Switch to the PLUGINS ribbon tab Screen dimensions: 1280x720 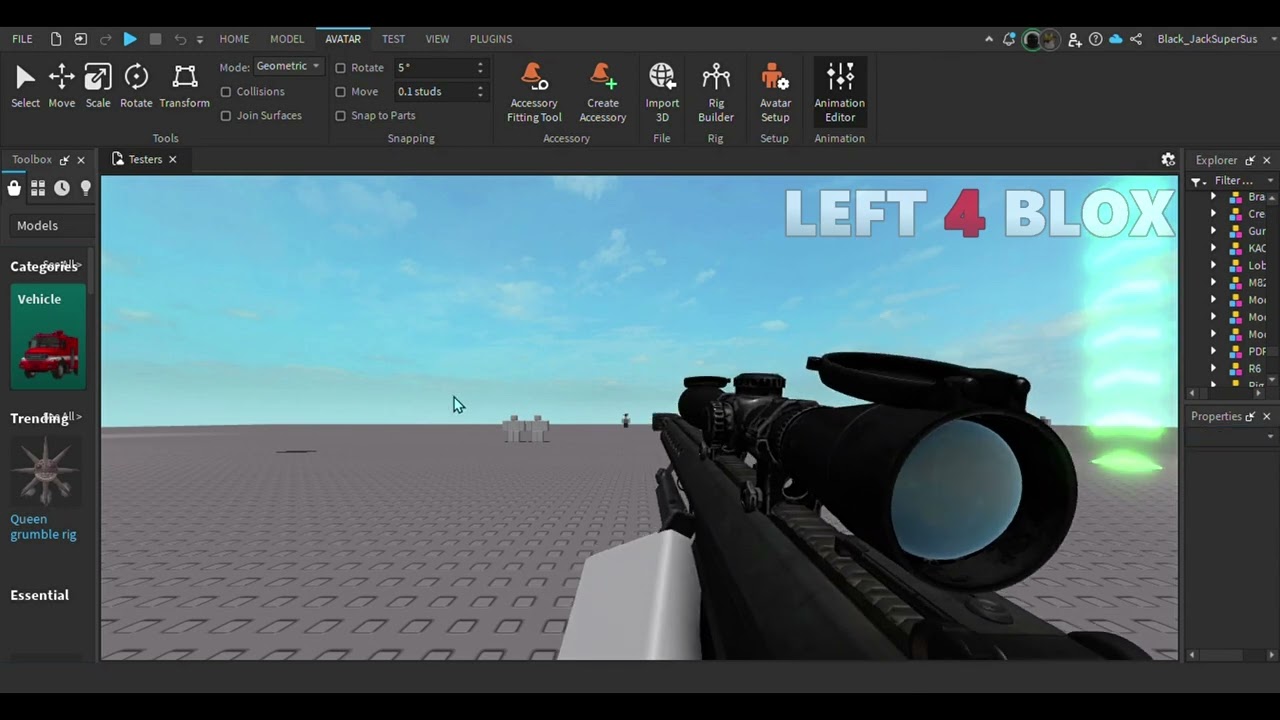point(491,39)
